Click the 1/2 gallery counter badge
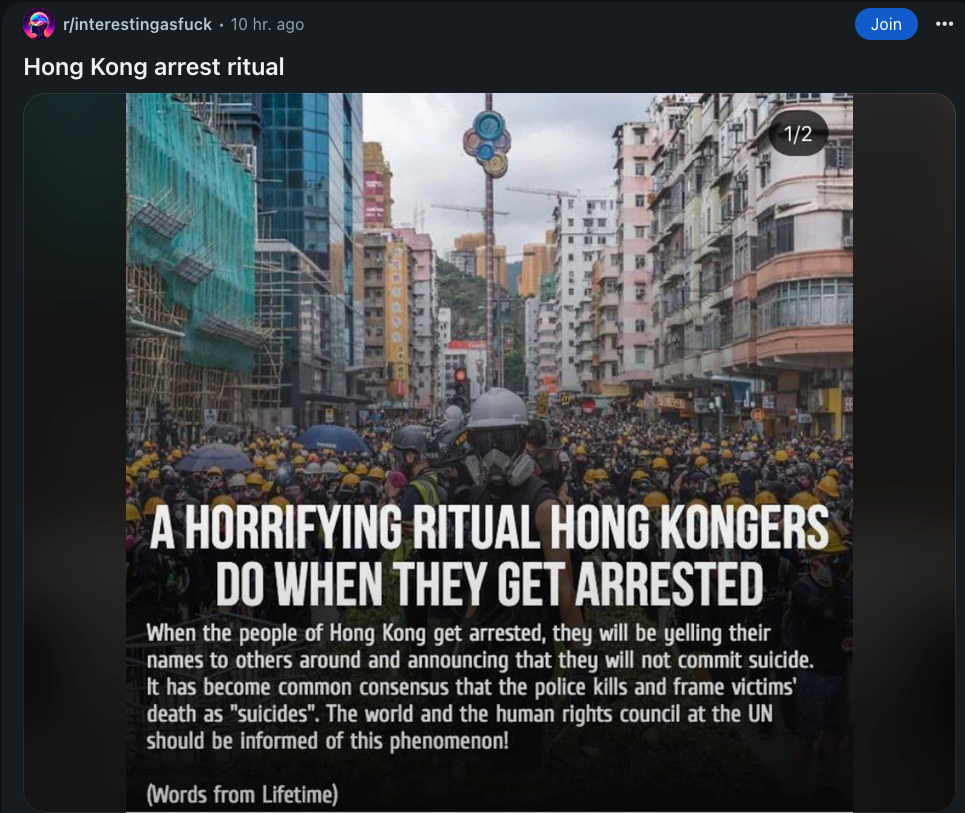Screen dimensions: 965x813 point(798,134)
